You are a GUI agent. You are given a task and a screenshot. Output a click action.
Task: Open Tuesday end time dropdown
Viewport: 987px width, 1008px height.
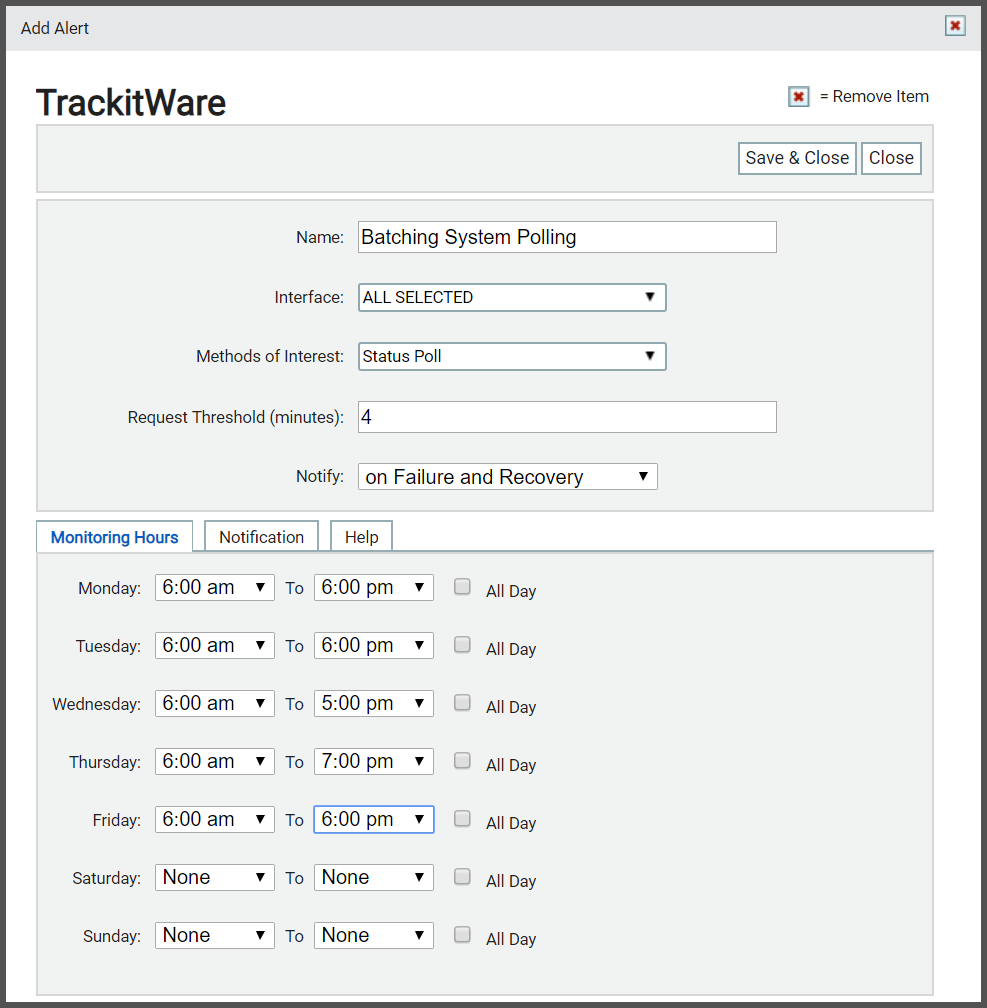click(x=374, y=645)
